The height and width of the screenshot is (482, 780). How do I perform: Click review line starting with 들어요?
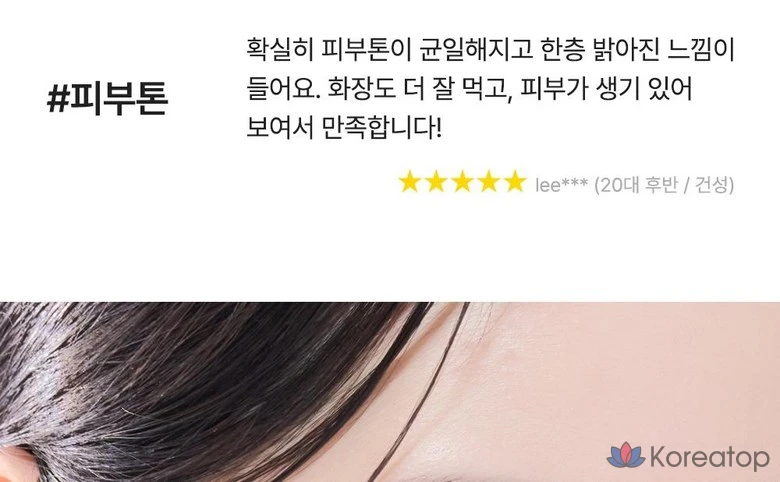[469, 89]
